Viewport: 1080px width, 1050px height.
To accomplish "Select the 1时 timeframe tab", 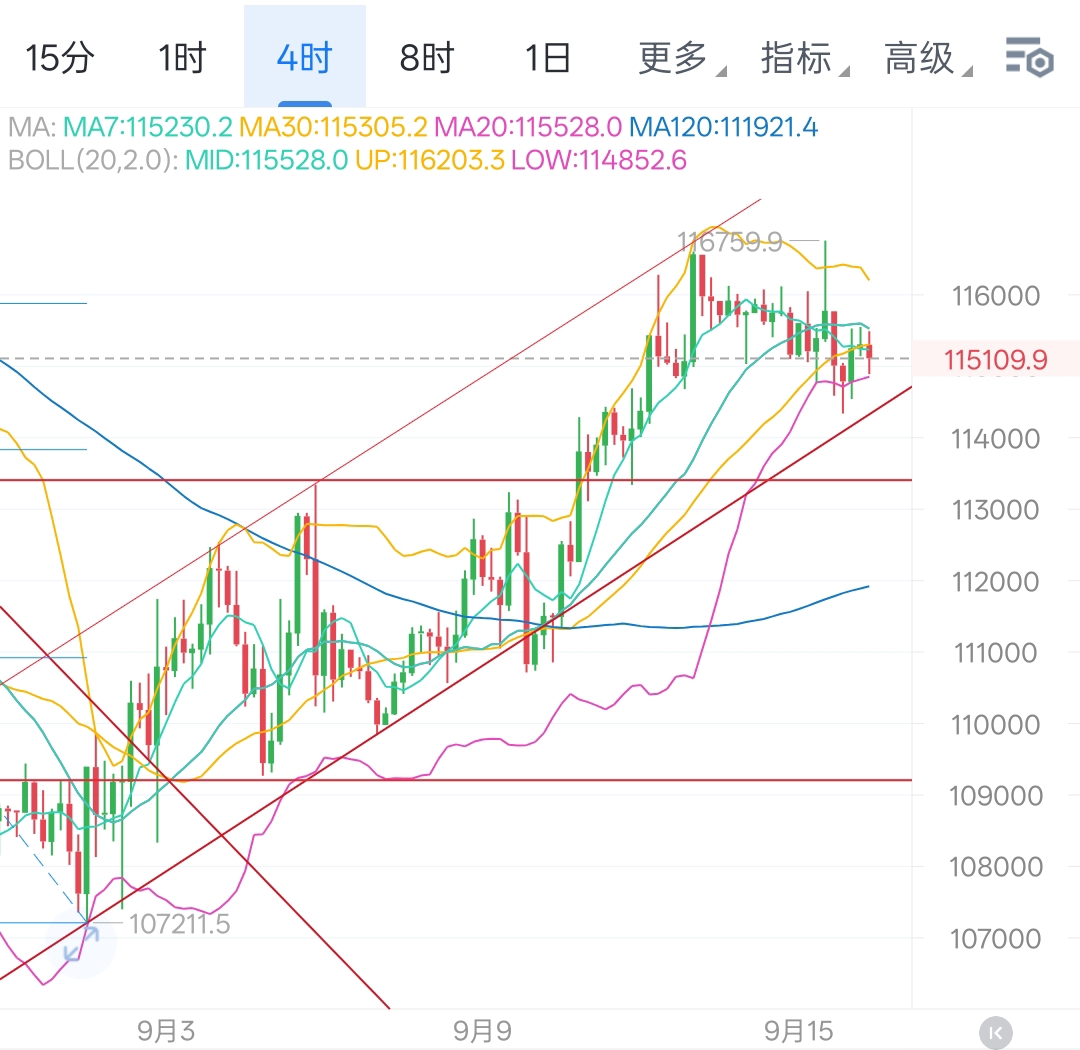I will tap(181, 58).
